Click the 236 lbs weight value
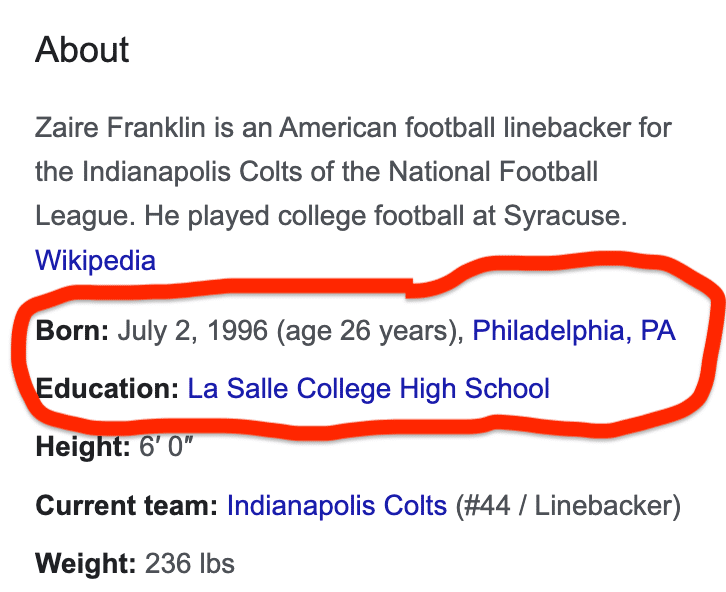 point(190,563)
